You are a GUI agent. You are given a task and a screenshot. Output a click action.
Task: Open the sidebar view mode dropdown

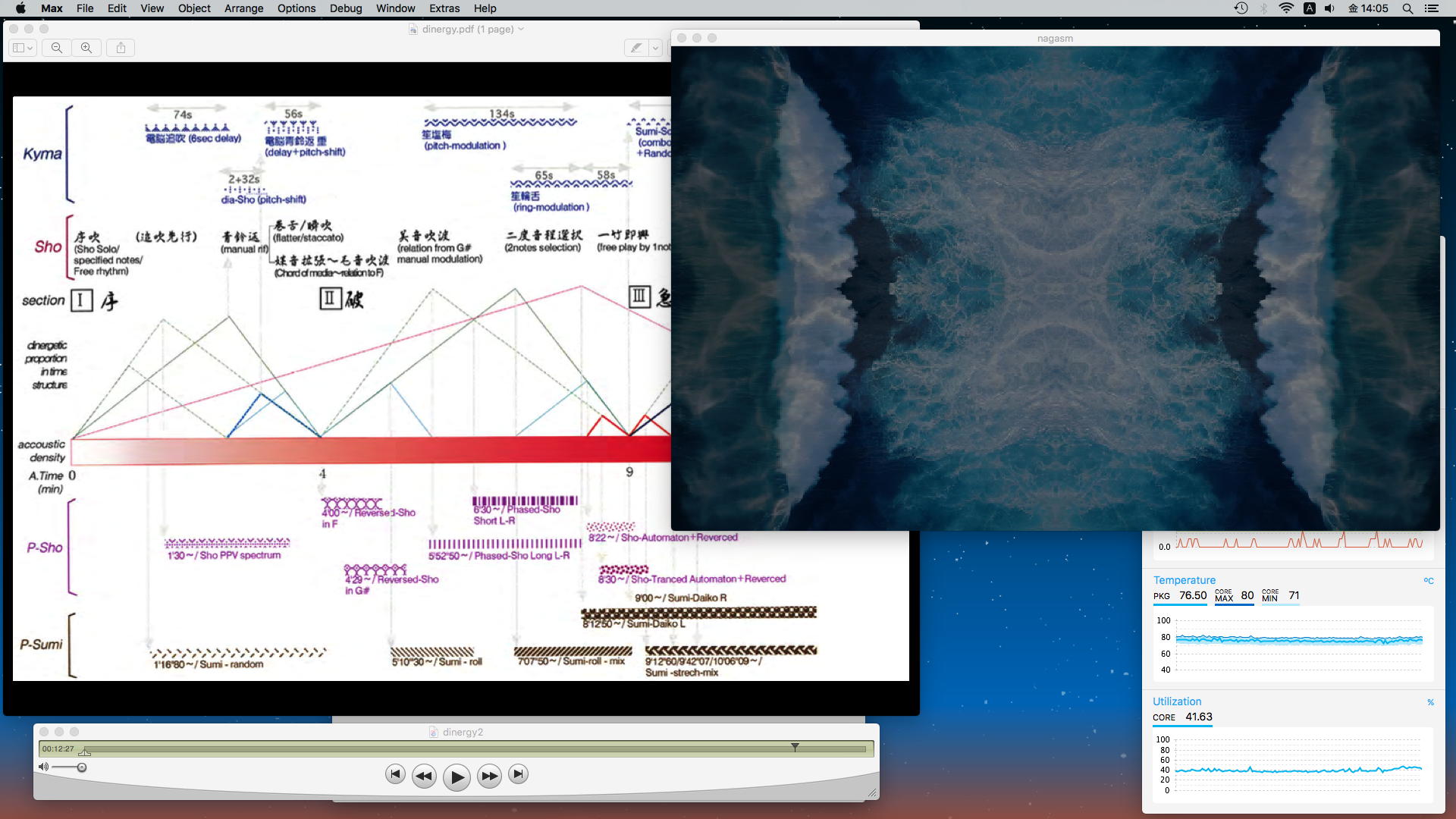[x=23, y=48]
